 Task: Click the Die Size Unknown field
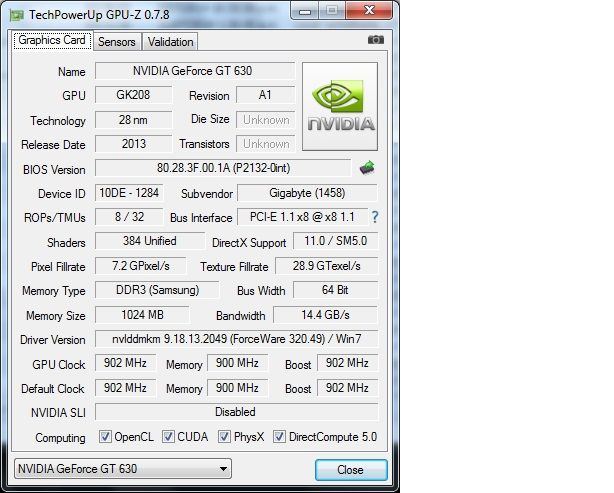pyautogui.click(x=265, y=119)
